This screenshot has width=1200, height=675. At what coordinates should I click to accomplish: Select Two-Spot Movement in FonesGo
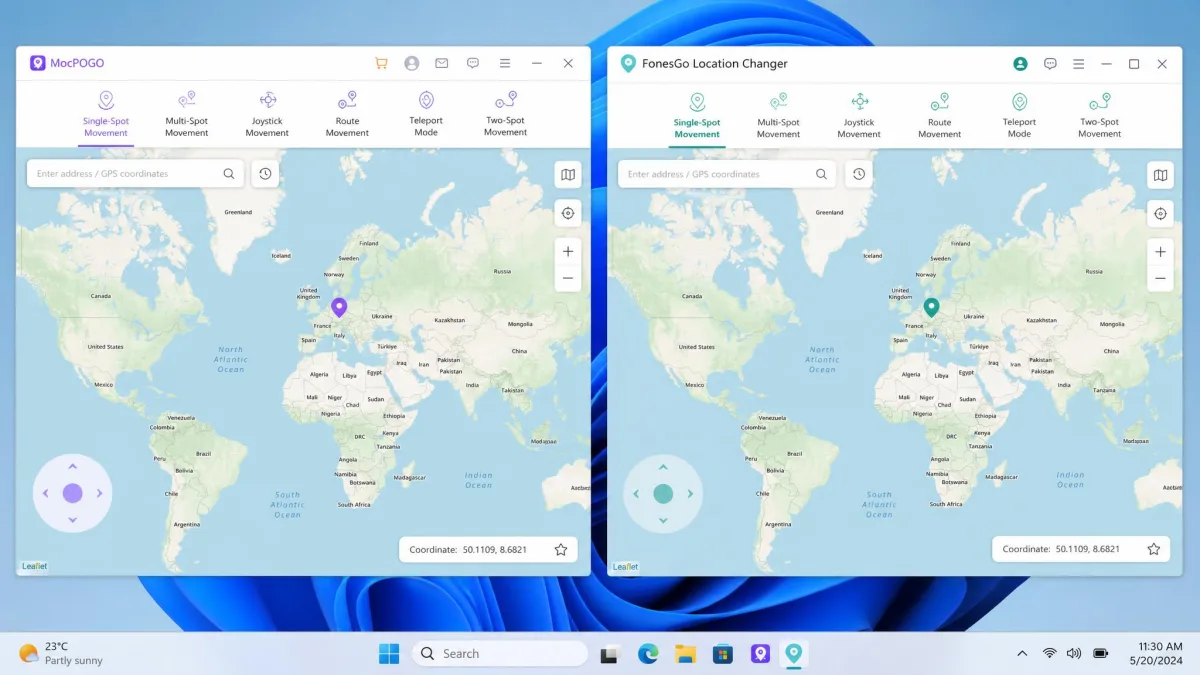(x=1100, y=115)
